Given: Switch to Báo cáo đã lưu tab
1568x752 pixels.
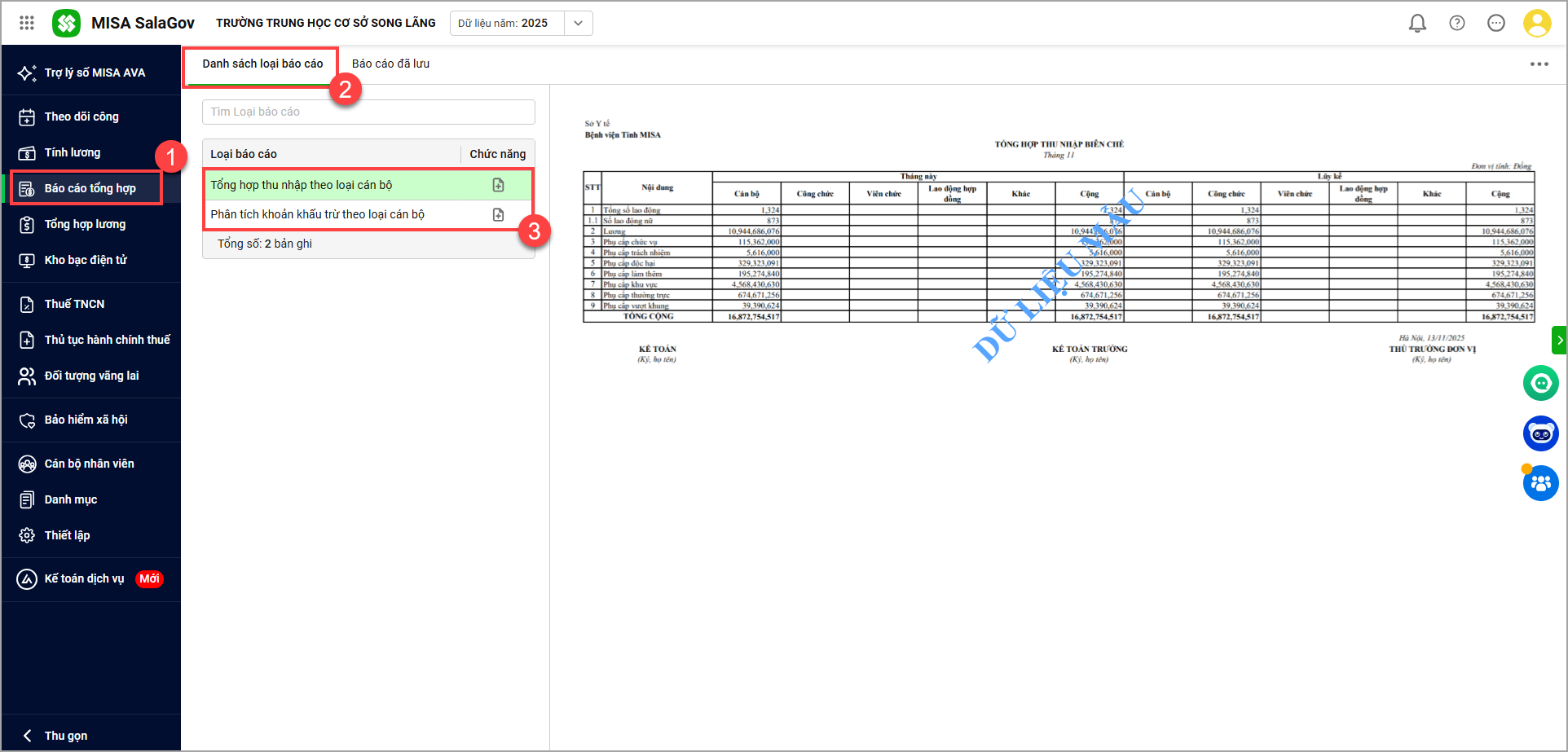Looking at the screenshot, I should pyautogui.click(x=390, y=64).
